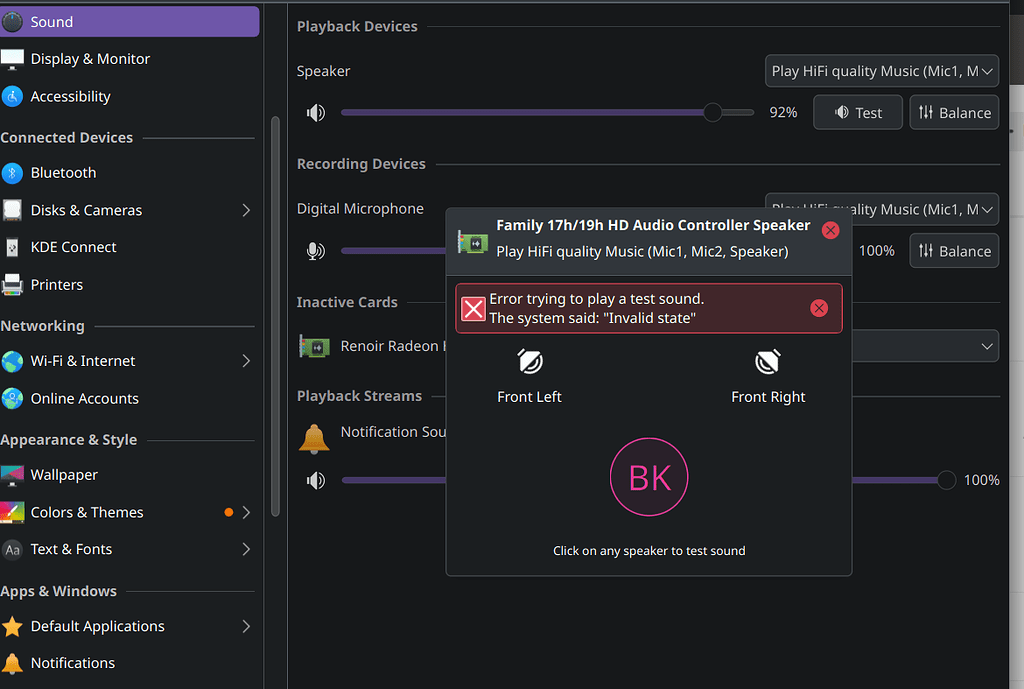1024x689 pixels.
Task: Mute the Speaker playback device
Action: (316, 113)
